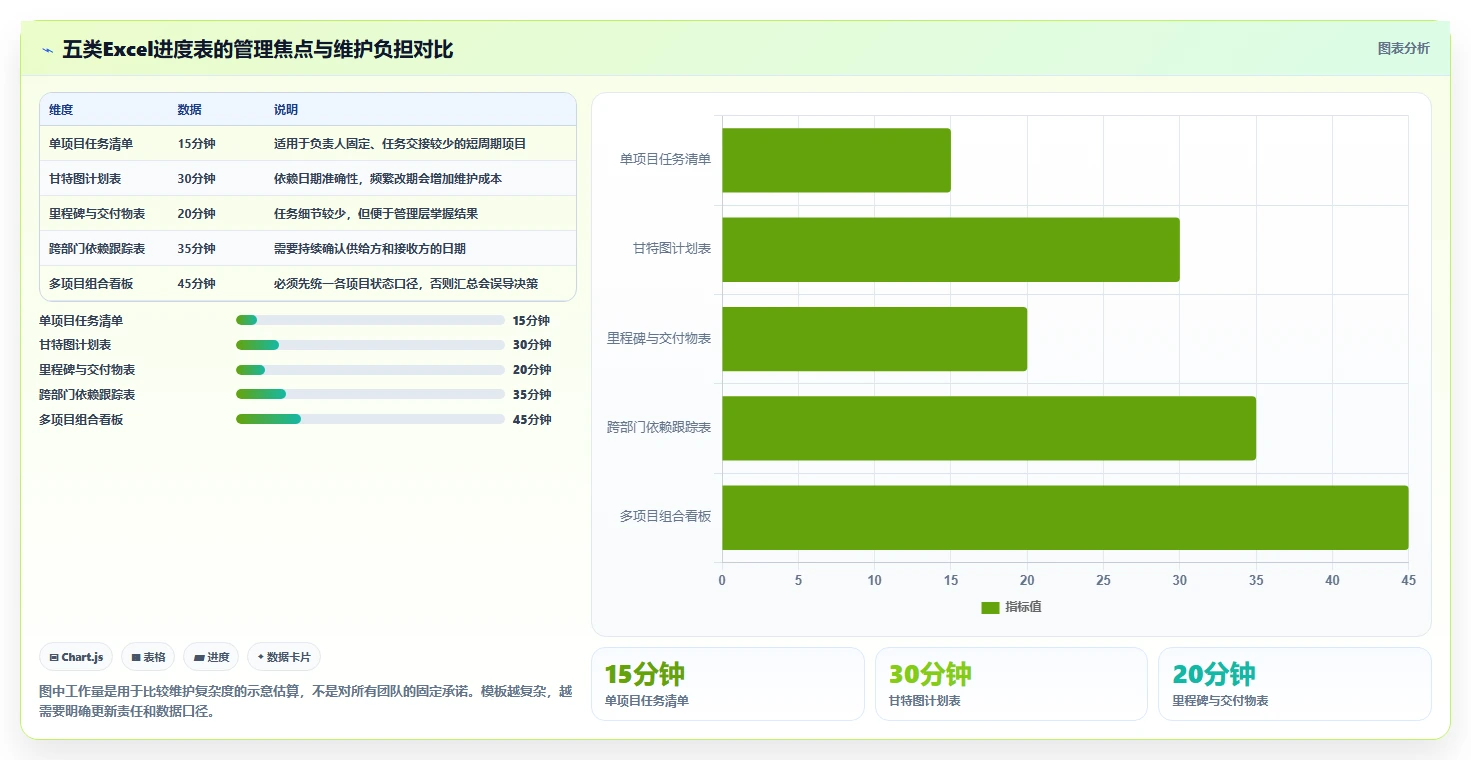Click the 甘特图计划表 bar in the chart

click(x=951, y=249)
